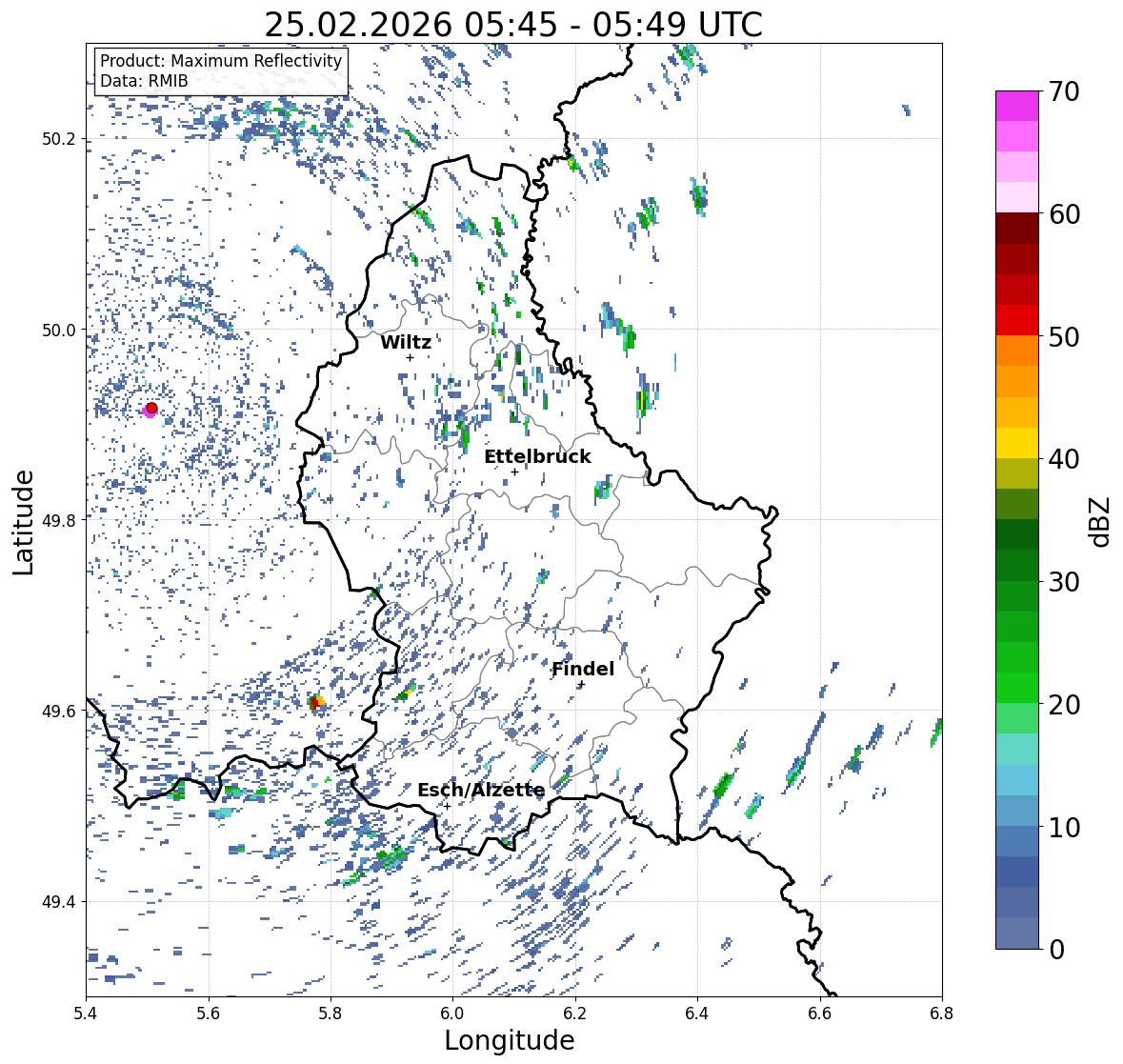Screen dimensions: 1123x1064
Task: Click the 'Latitude' axis label
Action: tap(23, 522)
